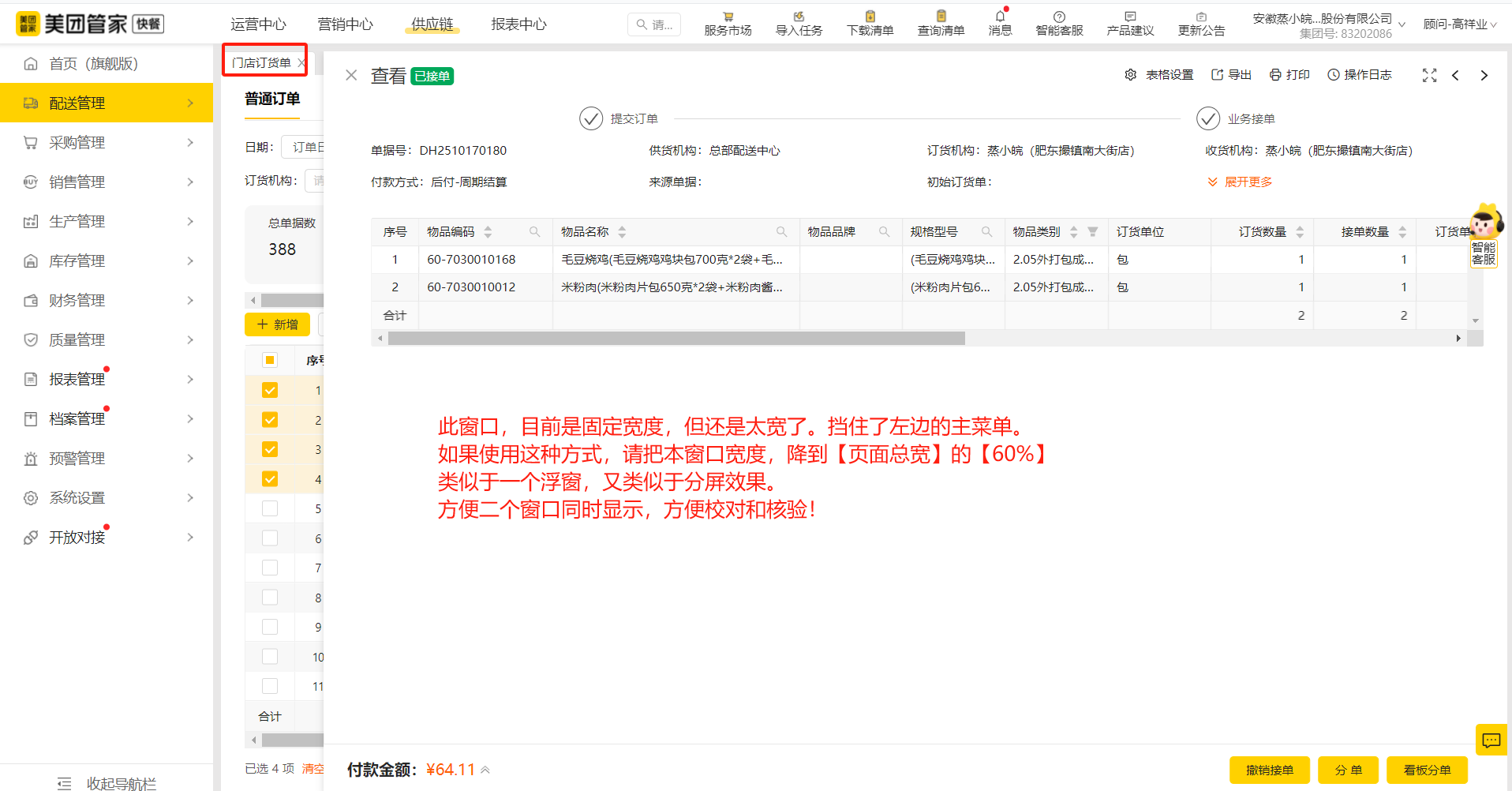Click the 查询清单 query list icon
This screenshot has width=1512, height=791.
point(940,22)
